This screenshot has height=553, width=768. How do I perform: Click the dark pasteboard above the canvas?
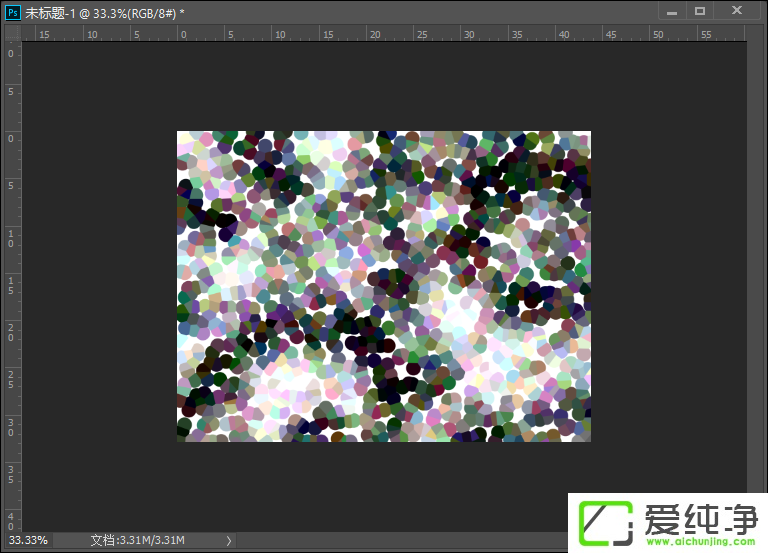pyautogui.click(x=384, y=85)
